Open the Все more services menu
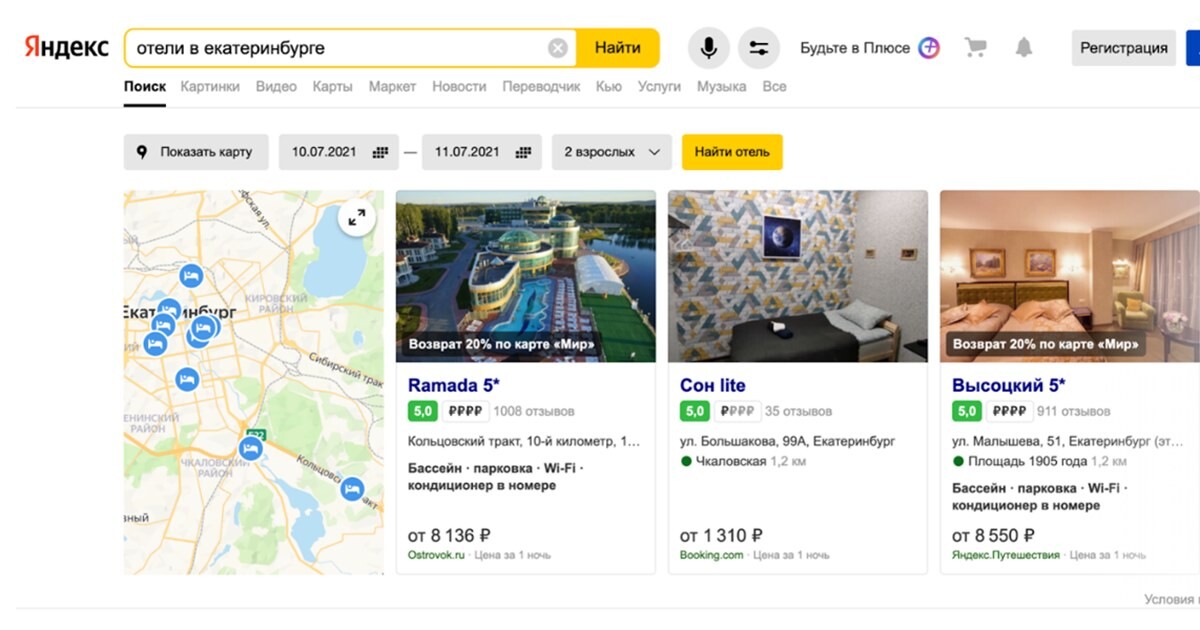The width and height of the screenshot is (1200, 630). (774, 87)
